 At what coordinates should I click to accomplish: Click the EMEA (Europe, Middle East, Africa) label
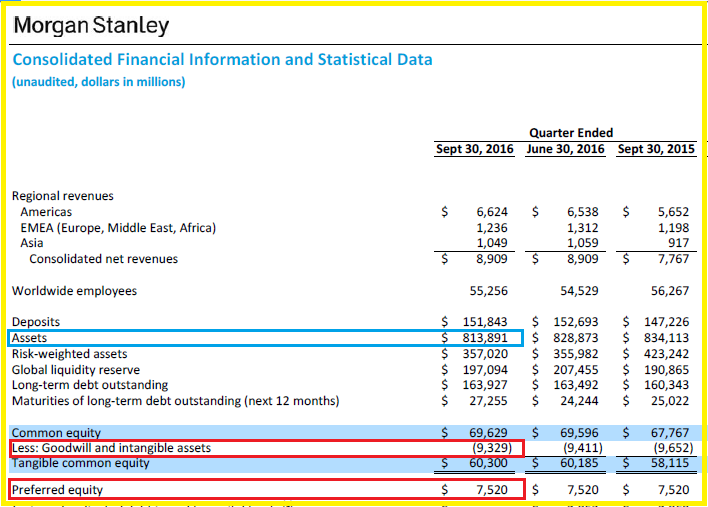click(118, 228)
